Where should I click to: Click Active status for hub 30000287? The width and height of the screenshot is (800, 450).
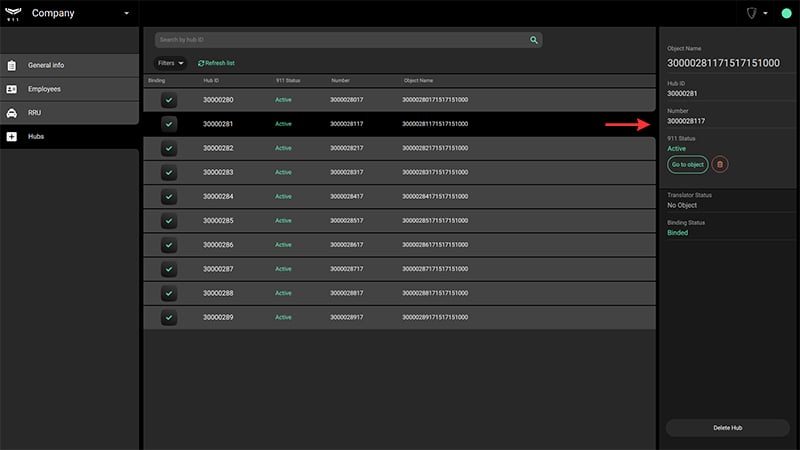pyautogui.click(x=283, y=269)
